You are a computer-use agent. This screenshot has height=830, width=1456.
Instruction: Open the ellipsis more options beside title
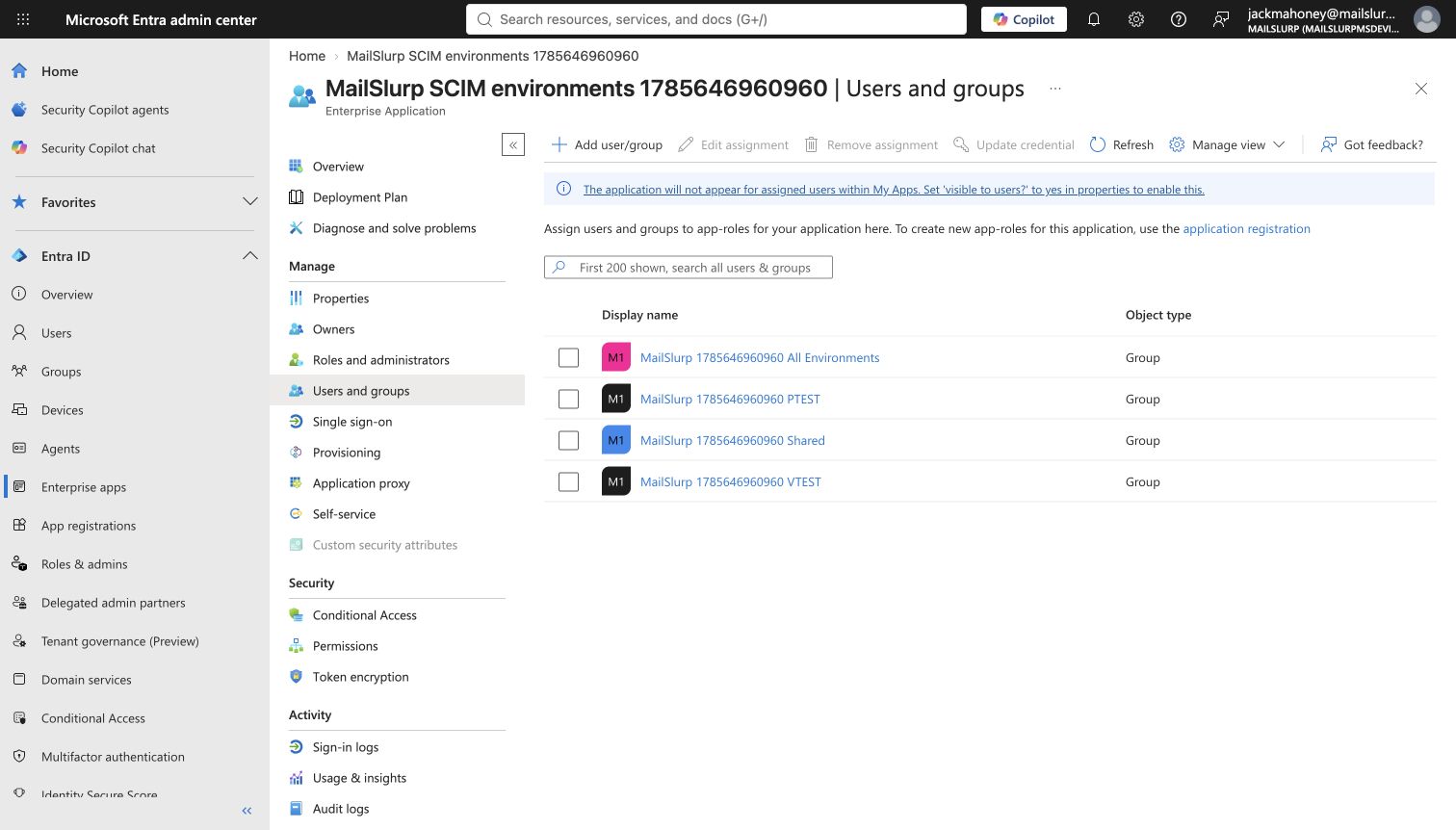pos(1055,89)
